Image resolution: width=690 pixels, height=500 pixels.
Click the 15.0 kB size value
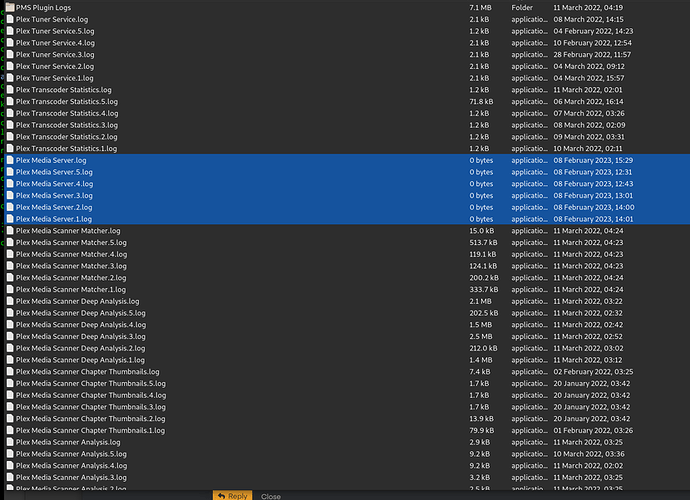coord(481,231)
